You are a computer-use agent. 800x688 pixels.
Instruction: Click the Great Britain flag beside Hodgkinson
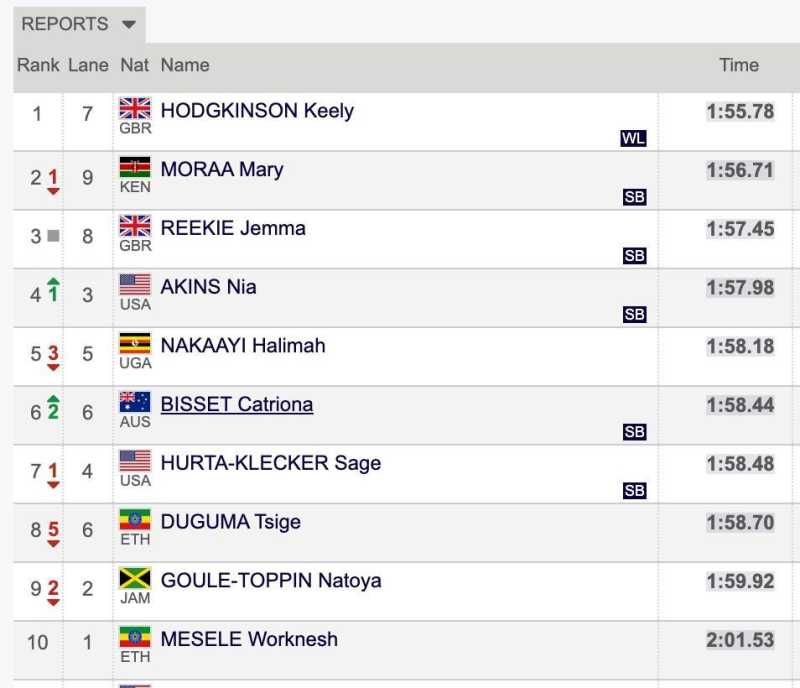tap(134, 108)
